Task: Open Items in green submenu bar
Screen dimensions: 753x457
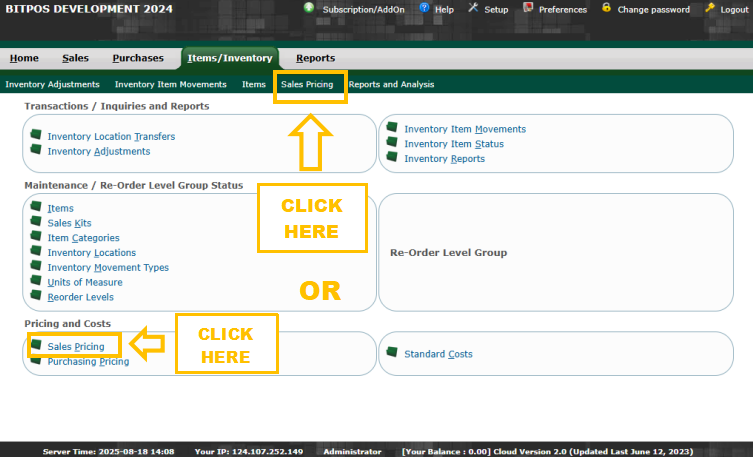Action: pos(254,84)
